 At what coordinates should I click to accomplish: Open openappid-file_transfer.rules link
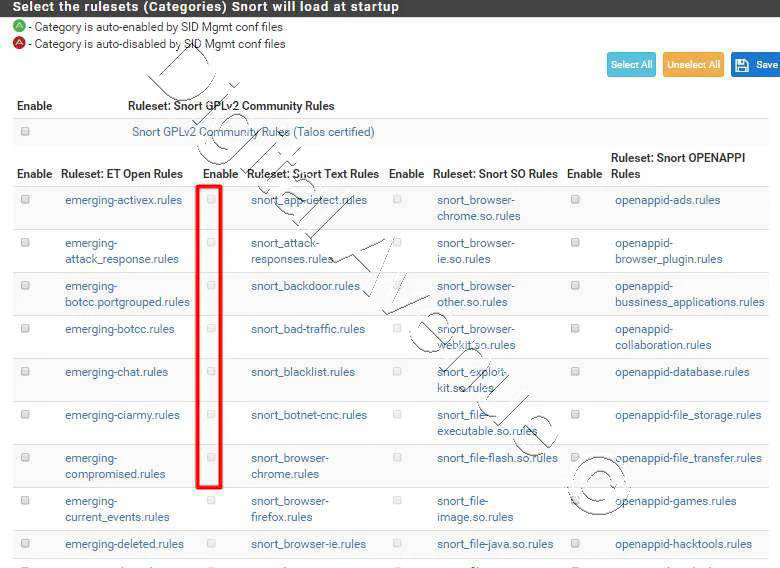tap(688, 458)
